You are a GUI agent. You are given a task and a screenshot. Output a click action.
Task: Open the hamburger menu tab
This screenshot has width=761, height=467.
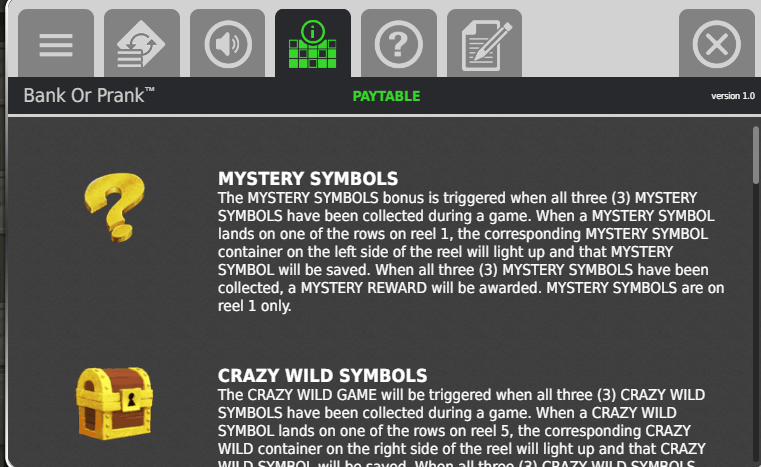[x=56, y=43]
